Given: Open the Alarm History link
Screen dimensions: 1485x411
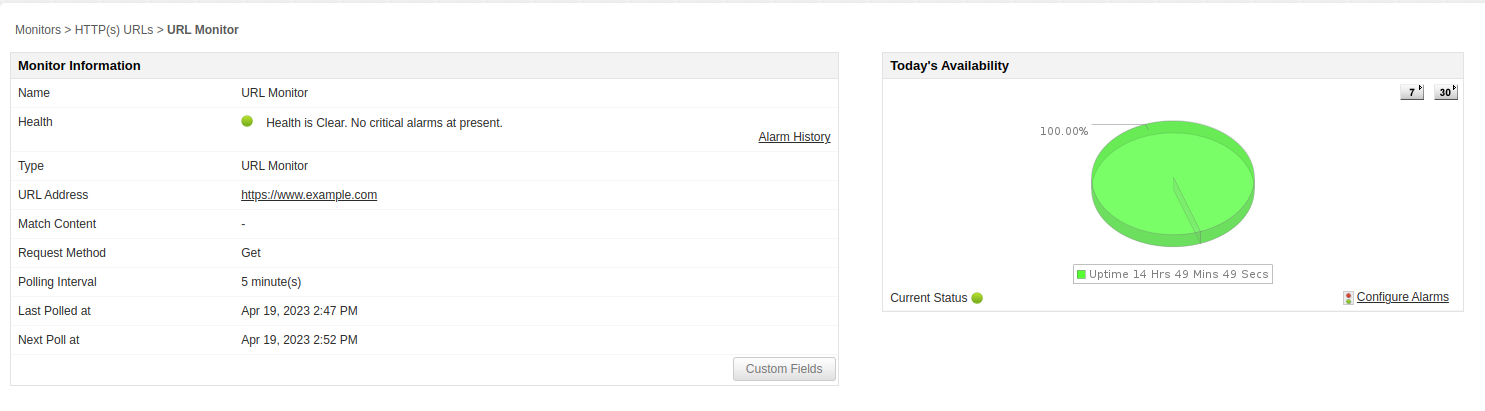Looking at the screenshot, I should click(794, 137).
